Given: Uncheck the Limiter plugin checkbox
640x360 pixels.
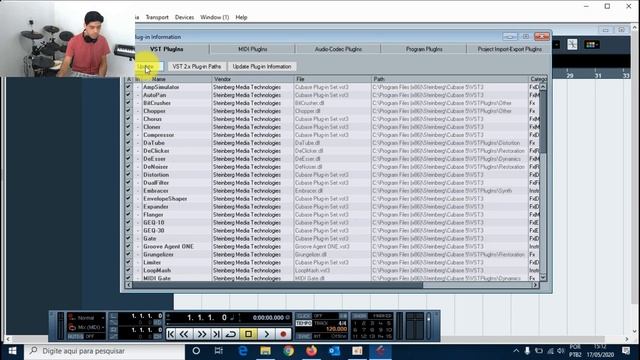Looking at the screenshot, I should [x=128, y=262].
